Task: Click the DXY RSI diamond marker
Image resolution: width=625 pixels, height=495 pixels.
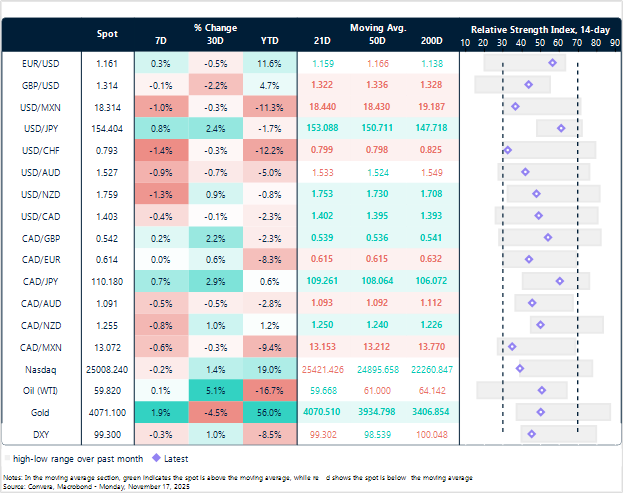Action: 531,433
